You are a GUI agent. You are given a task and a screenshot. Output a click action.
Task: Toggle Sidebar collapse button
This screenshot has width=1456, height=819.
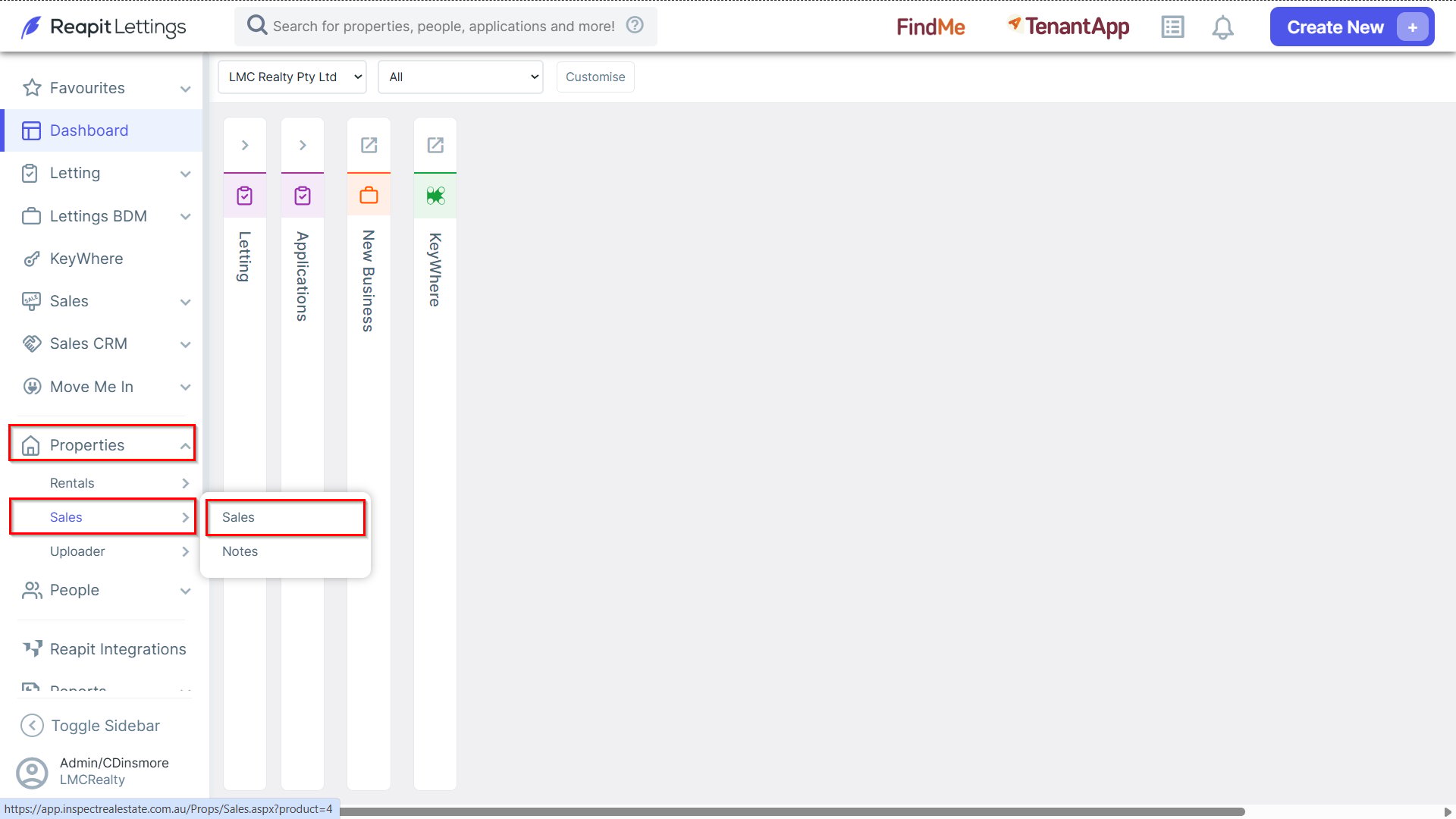pyautogui.click(x=91, y=726)
